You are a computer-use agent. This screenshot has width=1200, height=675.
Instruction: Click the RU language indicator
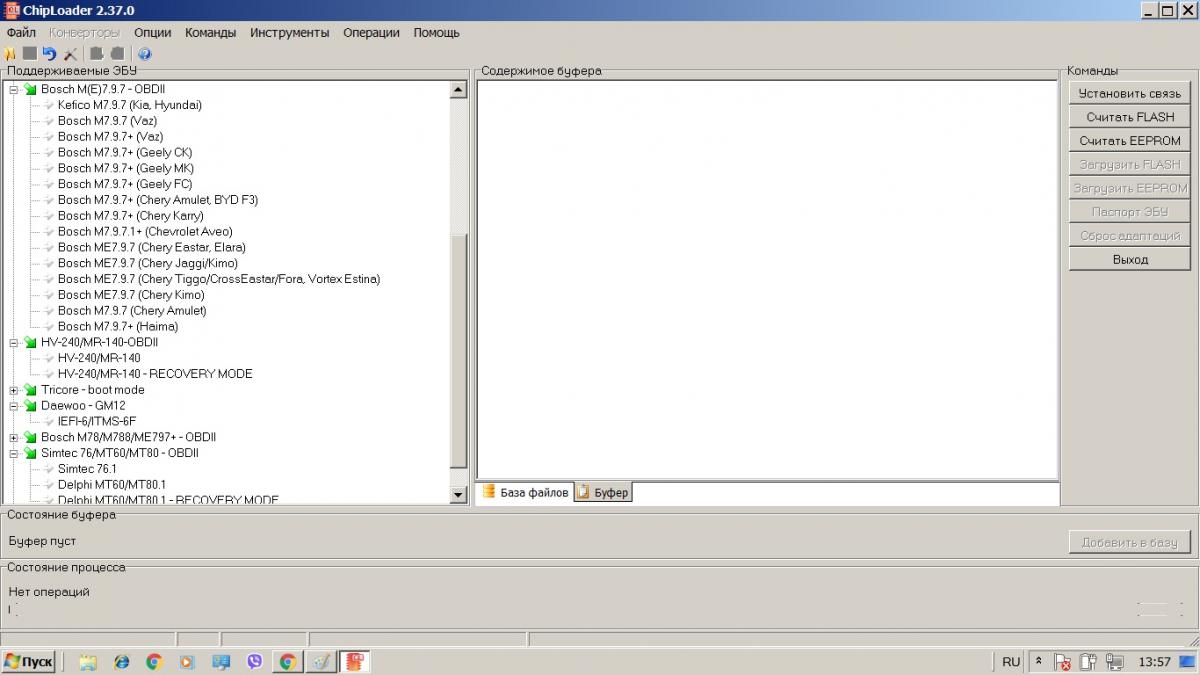pos(1011,662)
